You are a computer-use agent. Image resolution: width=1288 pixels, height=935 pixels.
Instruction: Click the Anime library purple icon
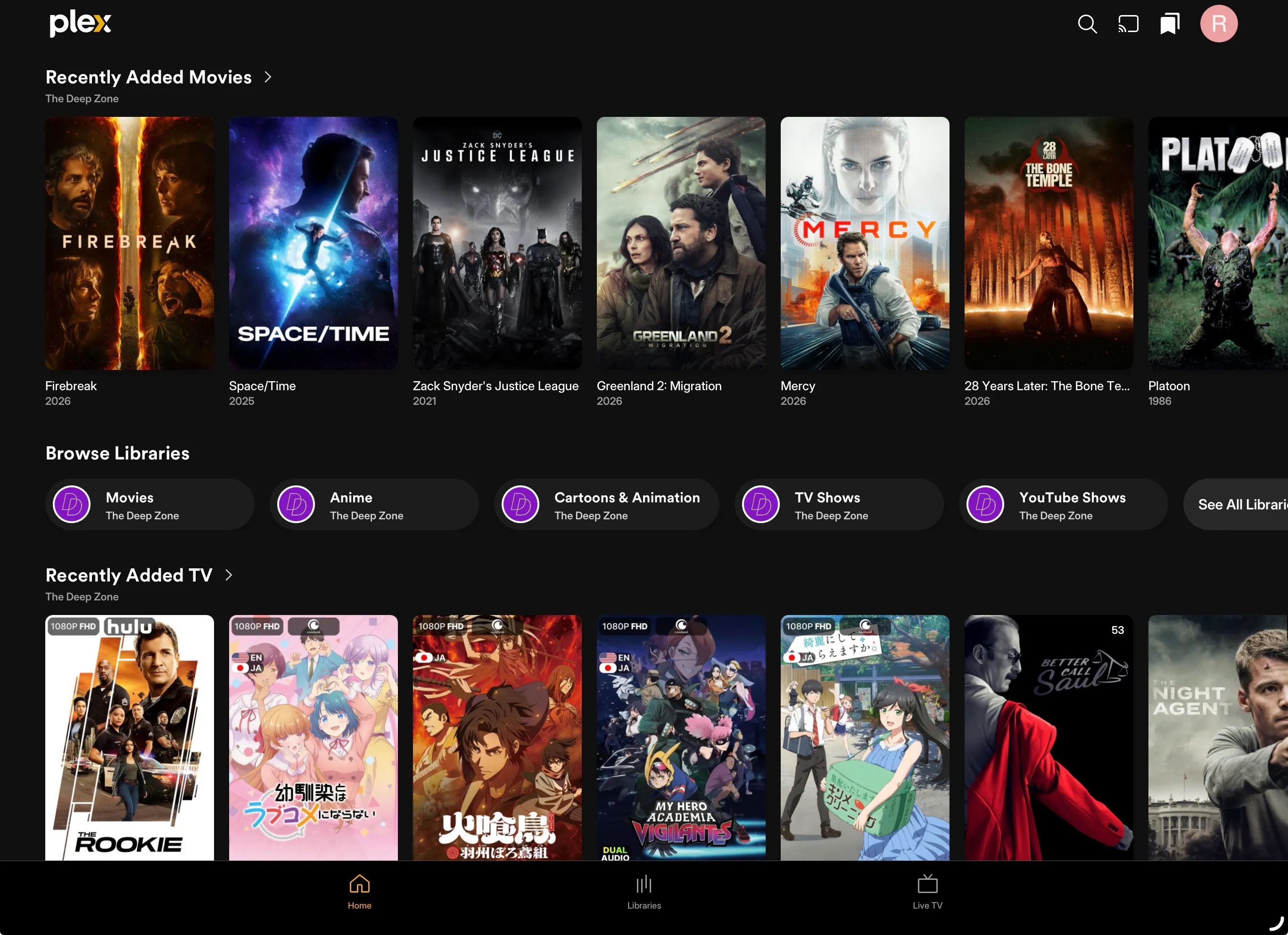pos(296,504)
